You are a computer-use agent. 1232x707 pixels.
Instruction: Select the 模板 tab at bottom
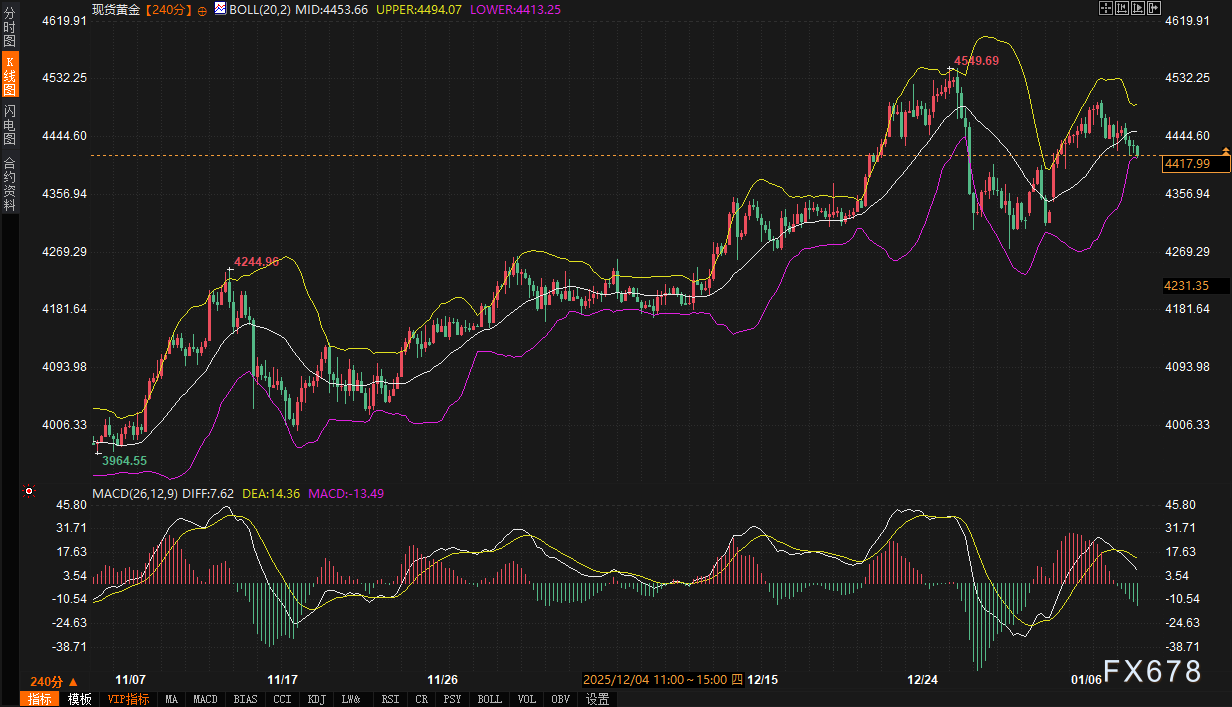point(80,699)
